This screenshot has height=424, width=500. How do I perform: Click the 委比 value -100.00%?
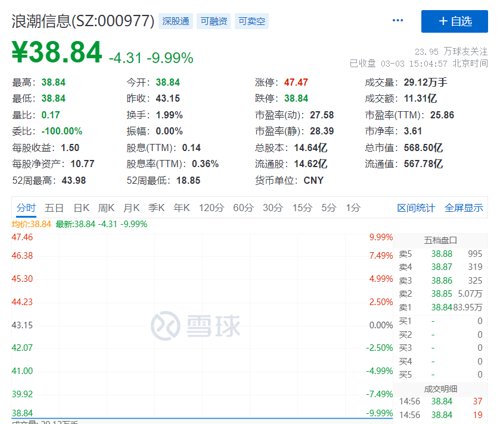[x=62, y=131]
